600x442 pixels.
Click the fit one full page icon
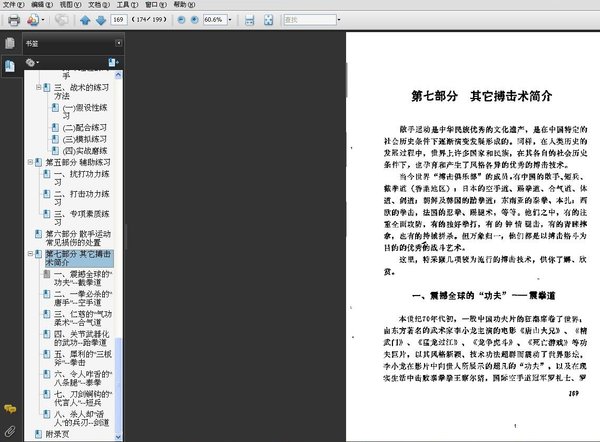[x=269, y=20]
